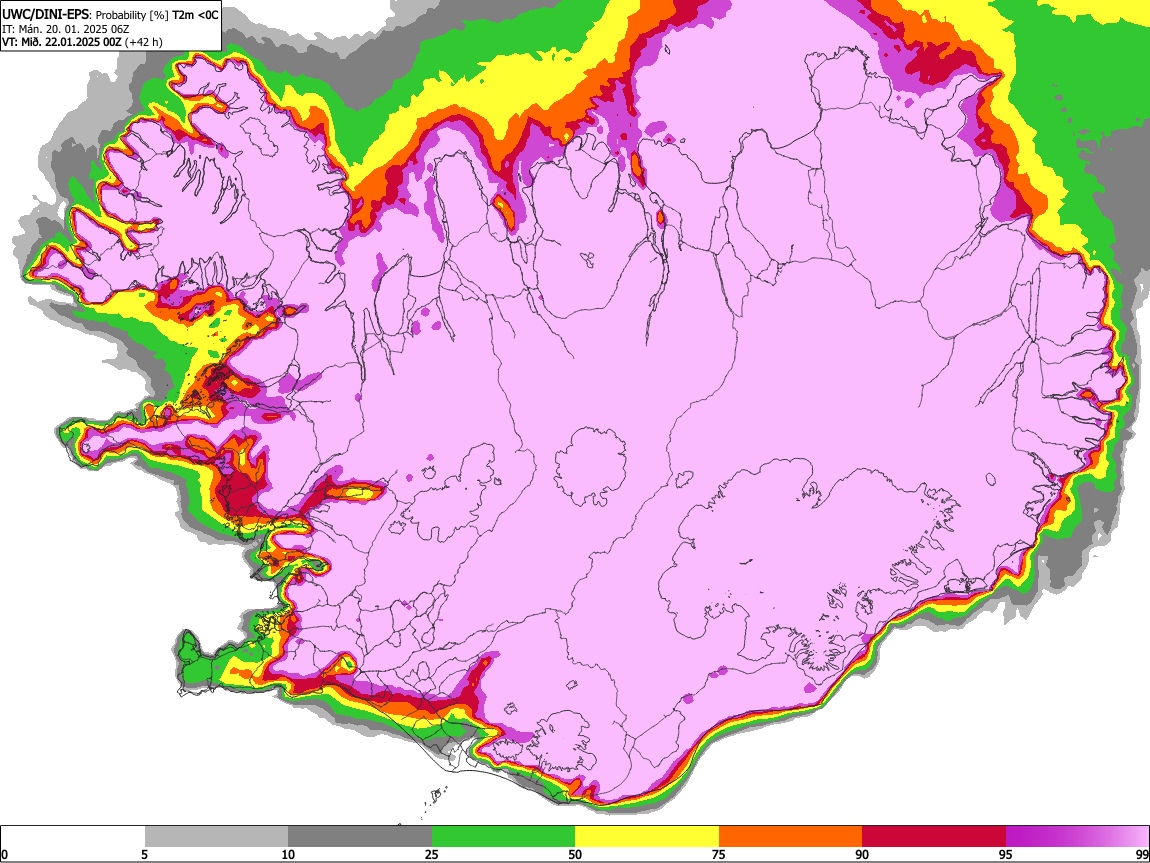Click the legend value 95
Screen dimensions: 1150x863
(1006, 854)
